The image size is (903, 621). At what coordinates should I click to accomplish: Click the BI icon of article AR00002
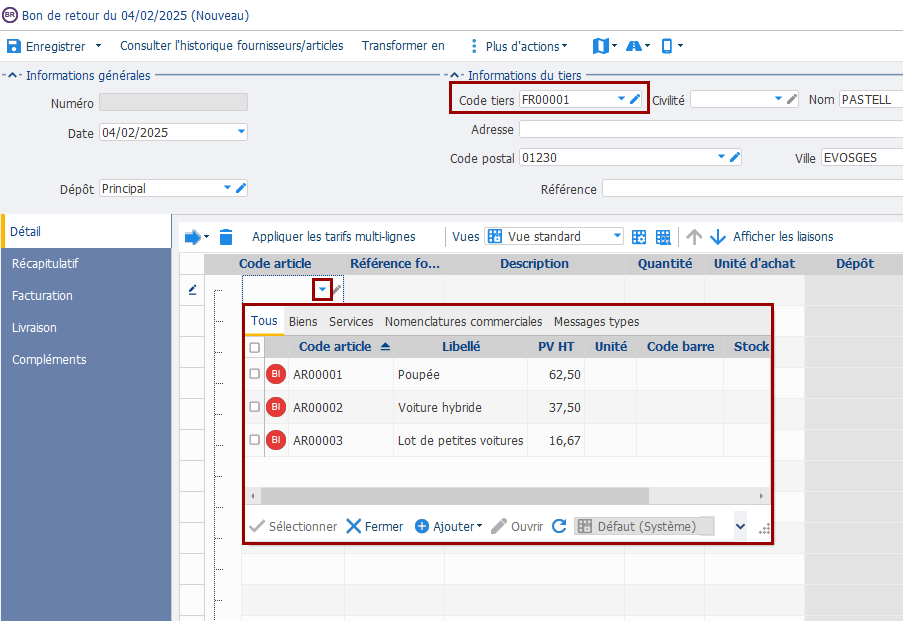point(276,407)
